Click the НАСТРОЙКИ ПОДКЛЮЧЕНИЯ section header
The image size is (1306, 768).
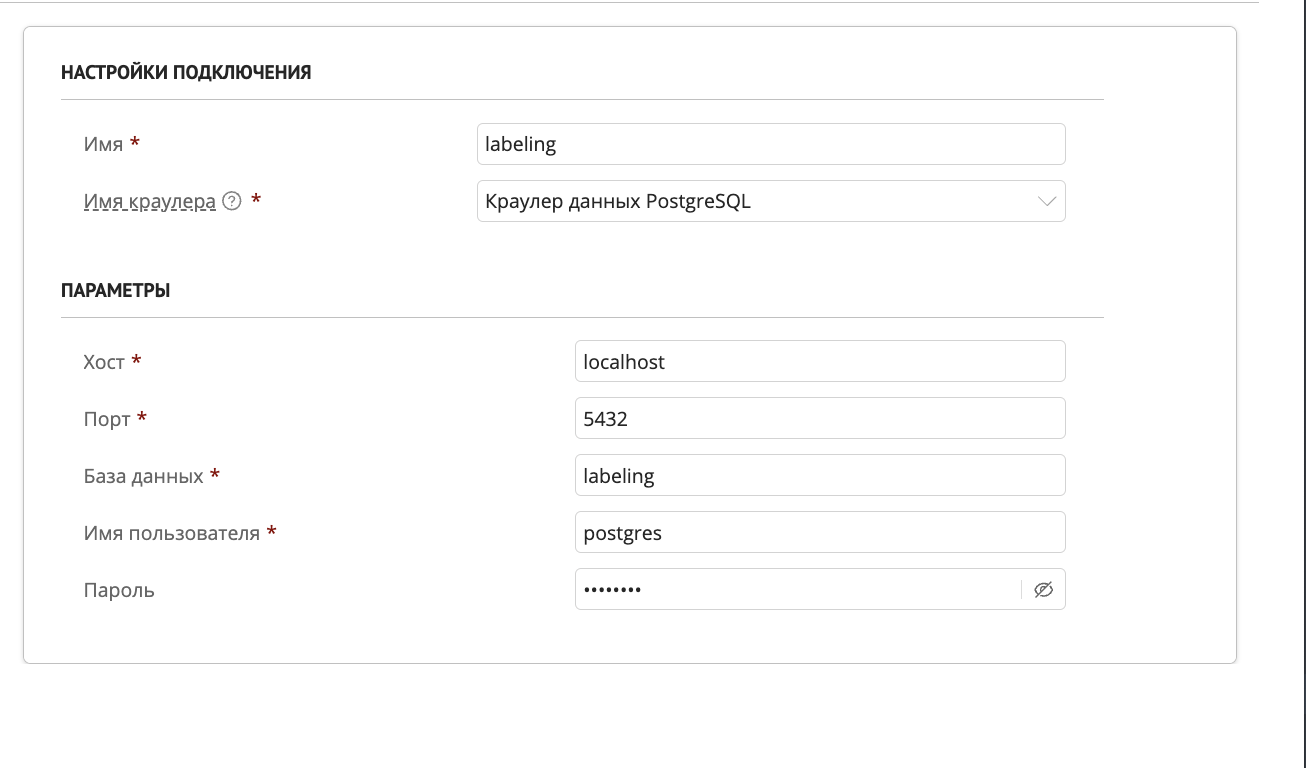tap(186, 72)
